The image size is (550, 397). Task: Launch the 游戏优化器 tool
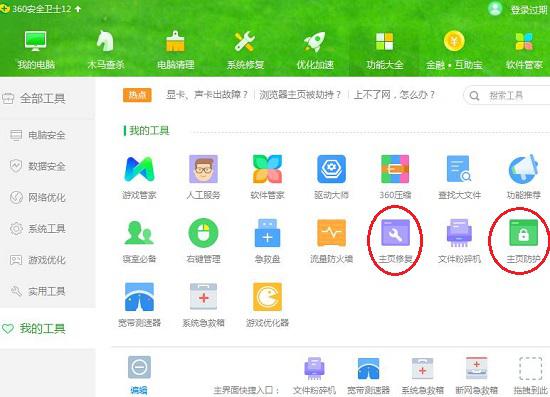click(267, 305)
